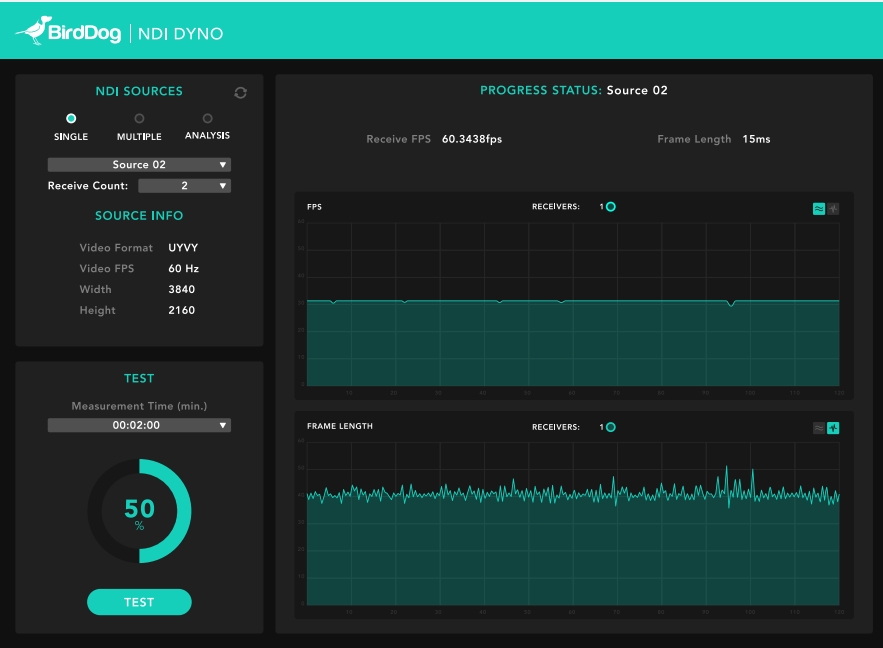Image resolution: width=883 pixels, height=648 pixels.
Task: Open the Measurement Time dropdown
Action: pyautogui.click(x=139, y=425)
